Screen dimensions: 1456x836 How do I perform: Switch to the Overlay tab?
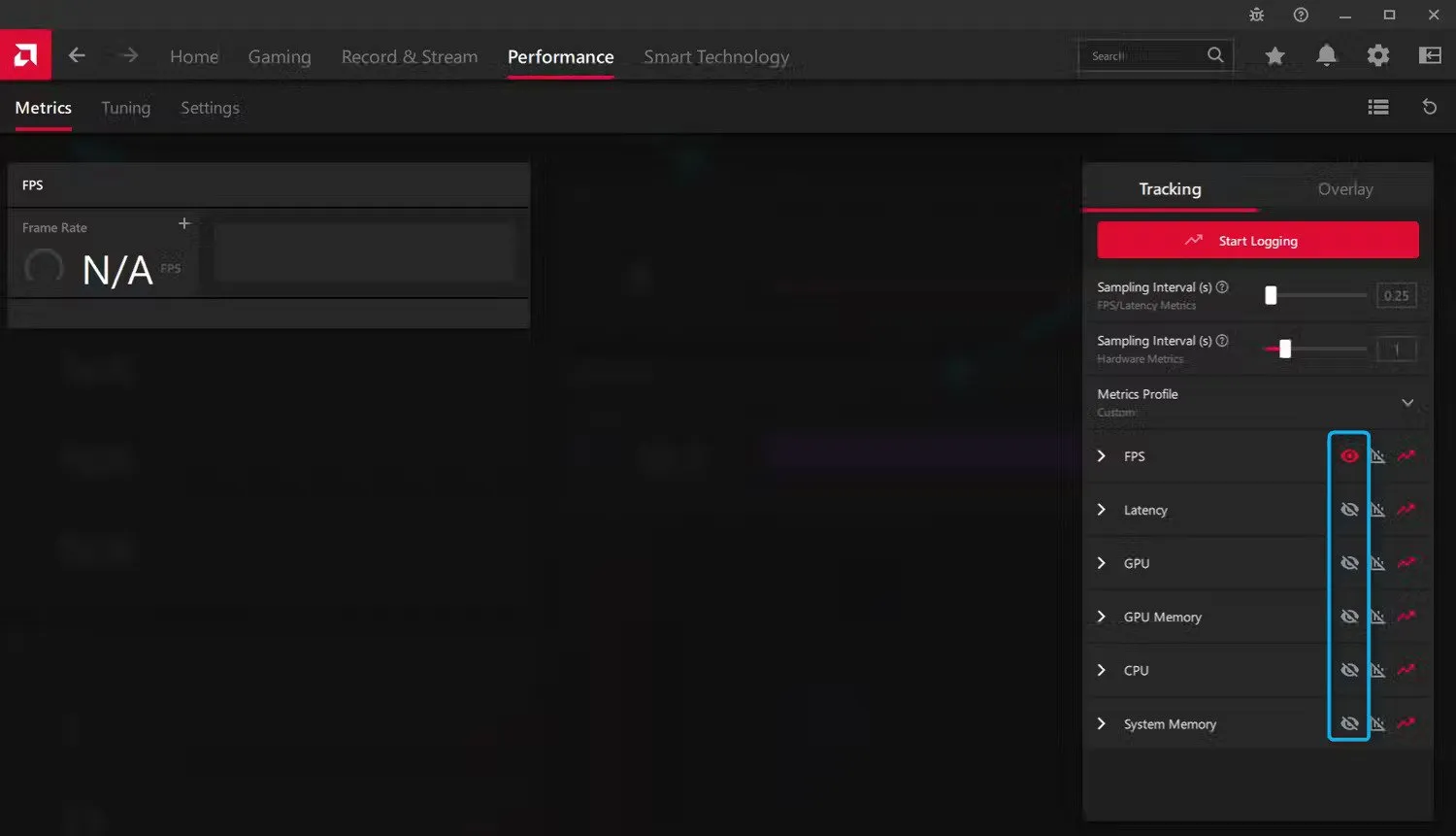(1344, 189)
